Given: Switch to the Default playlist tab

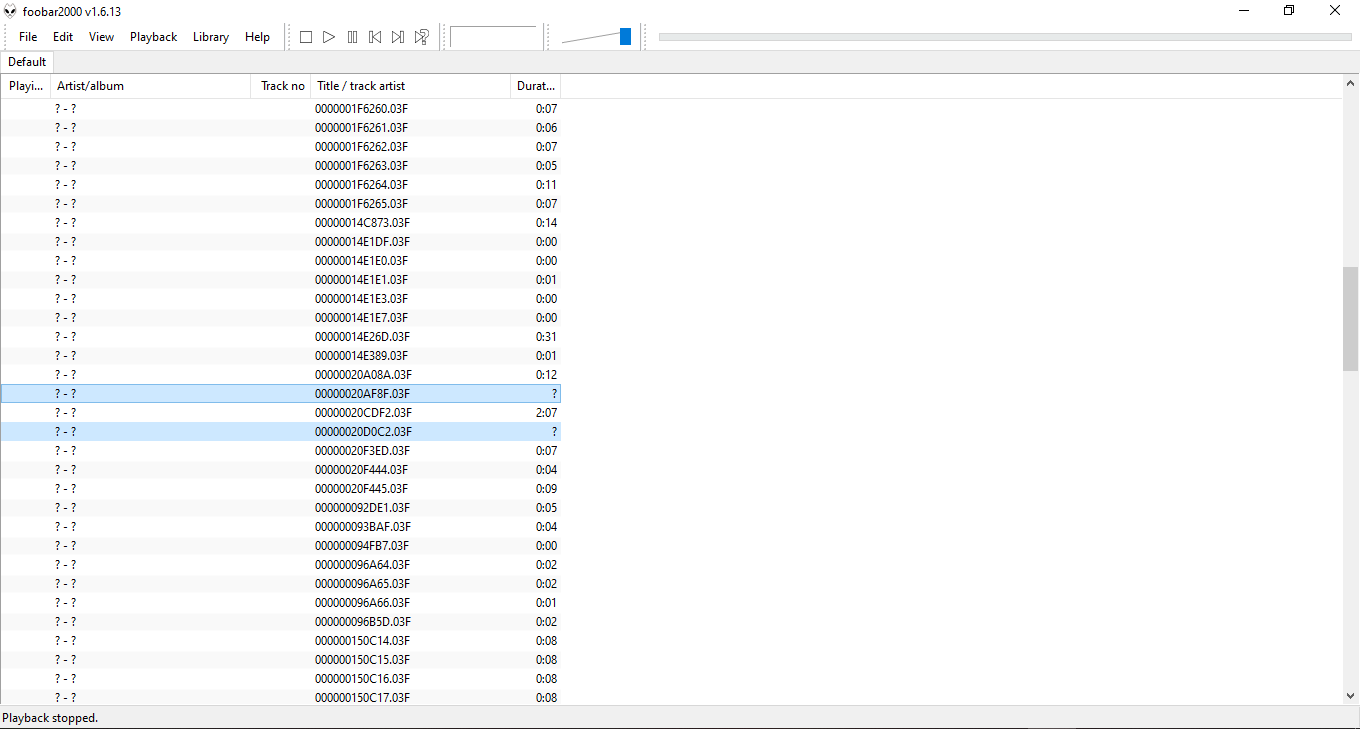Looking at the screenshot, I should click(x=26, y=61).
